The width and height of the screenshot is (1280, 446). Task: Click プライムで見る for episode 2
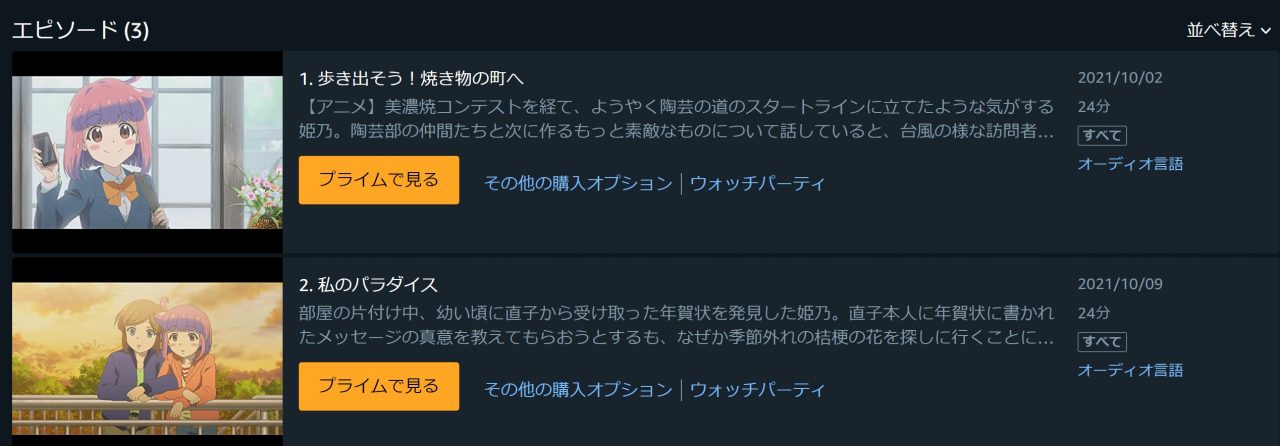(x=379, y=386)
